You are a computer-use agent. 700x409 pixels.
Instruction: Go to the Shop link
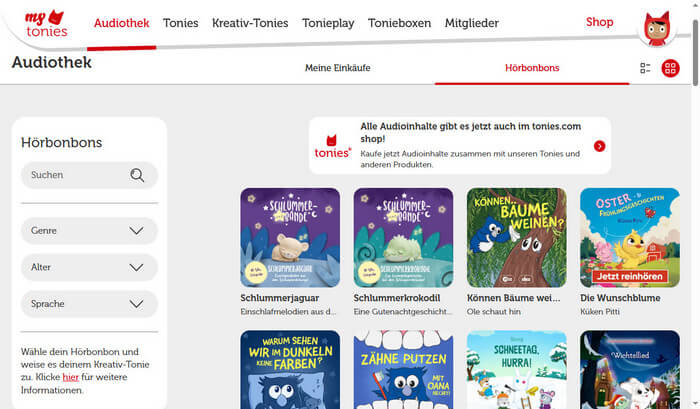tap(599, 22)
